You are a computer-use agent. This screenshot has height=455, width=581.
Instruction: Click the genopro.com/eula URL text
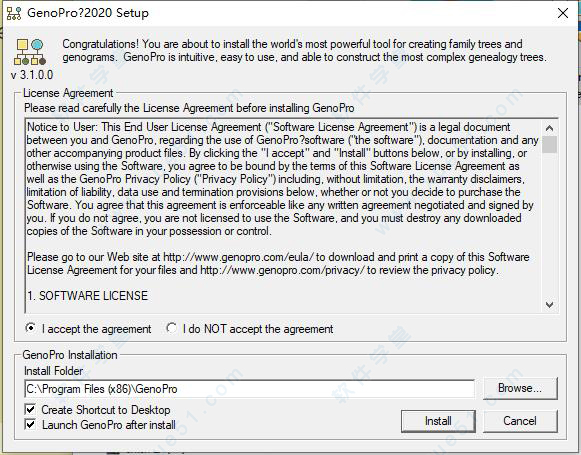point(239,257)
